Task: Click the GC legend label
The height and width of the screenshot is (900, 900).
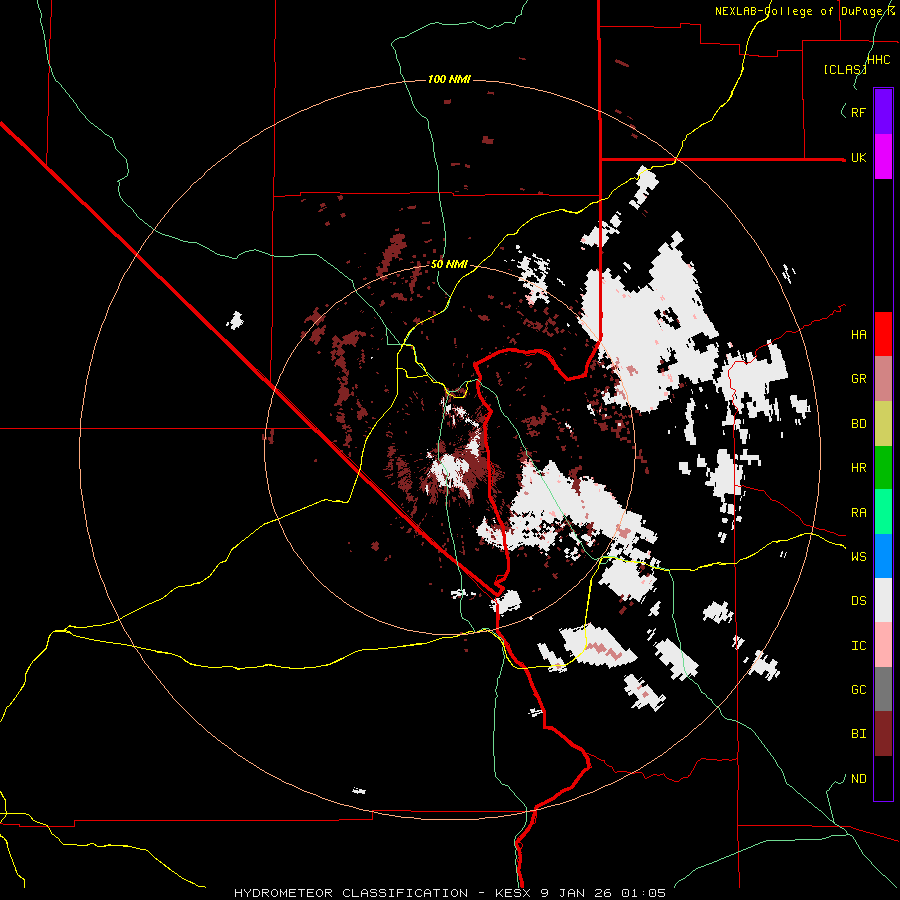Action: click(x=858, y=690)
